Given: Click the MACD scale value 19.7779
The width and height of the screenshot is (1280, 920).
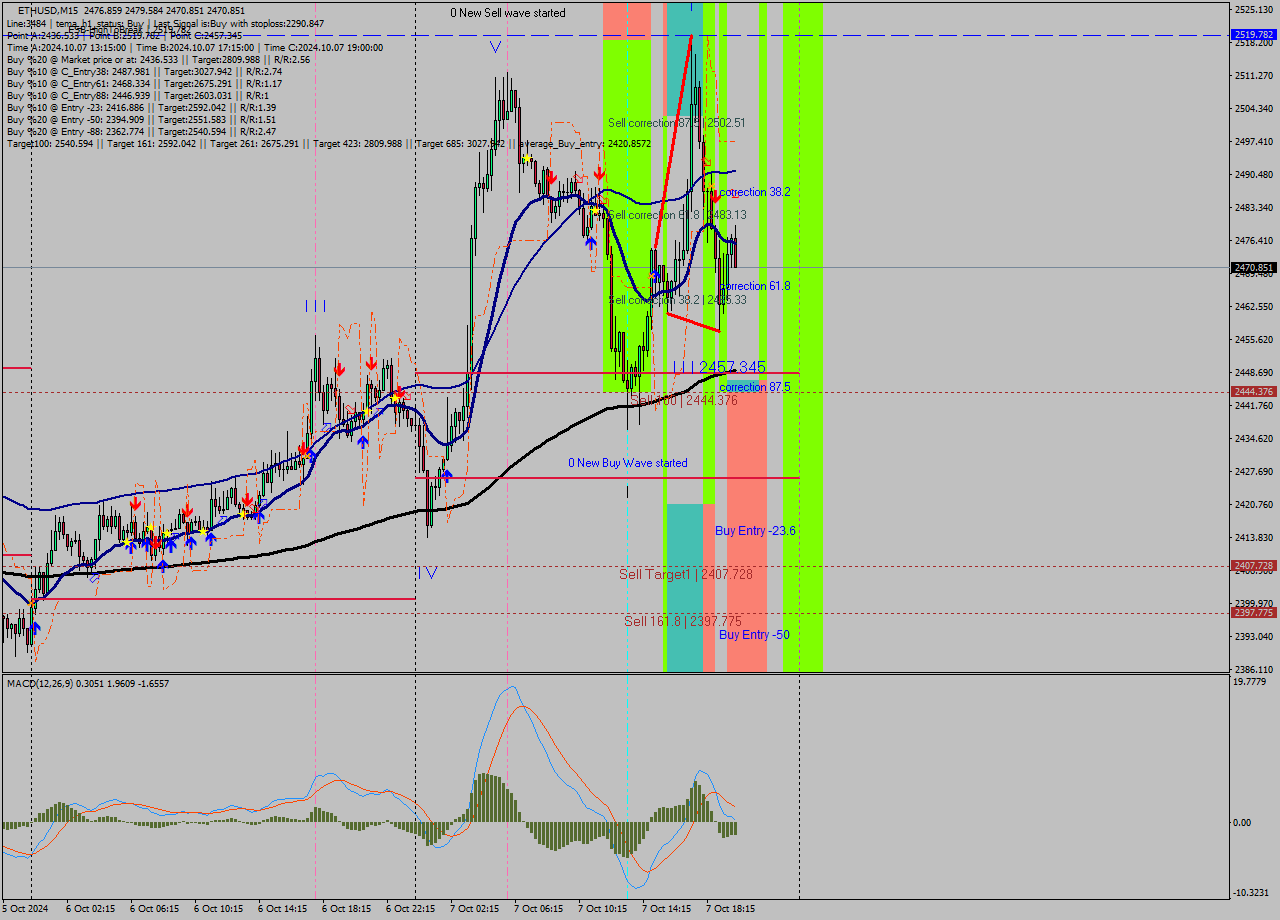Looking at the screenshot, I should 1251,682.
